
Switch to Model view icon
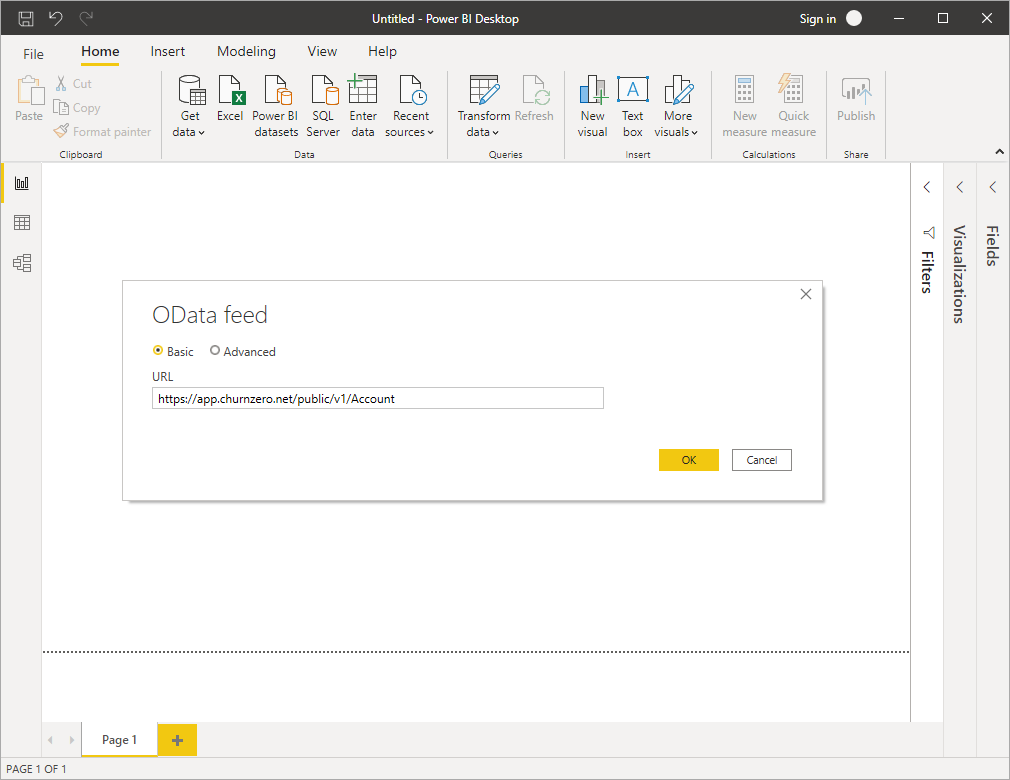tap(22, 263)
